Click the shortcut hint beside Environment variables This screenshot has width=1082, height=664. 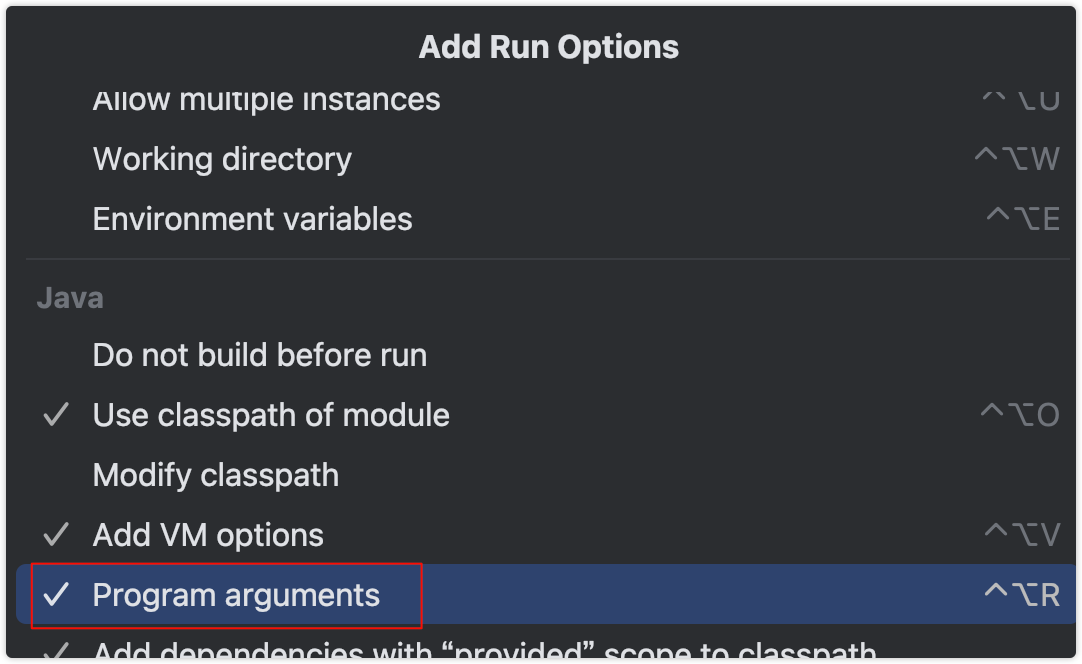coord(1022,220)
